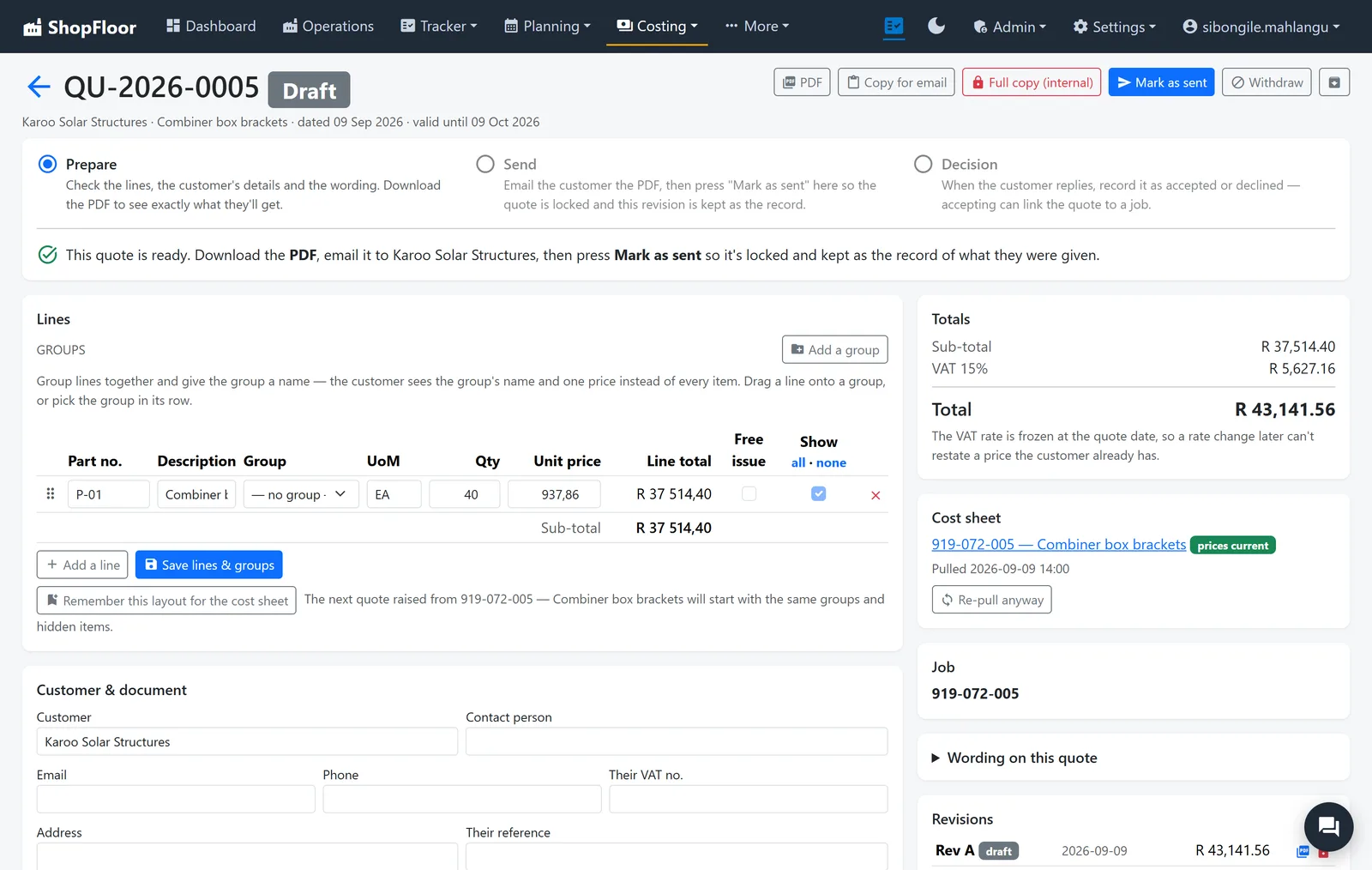Remember this layout for the cost sheet
The image size is (1372, 870).
166,601
